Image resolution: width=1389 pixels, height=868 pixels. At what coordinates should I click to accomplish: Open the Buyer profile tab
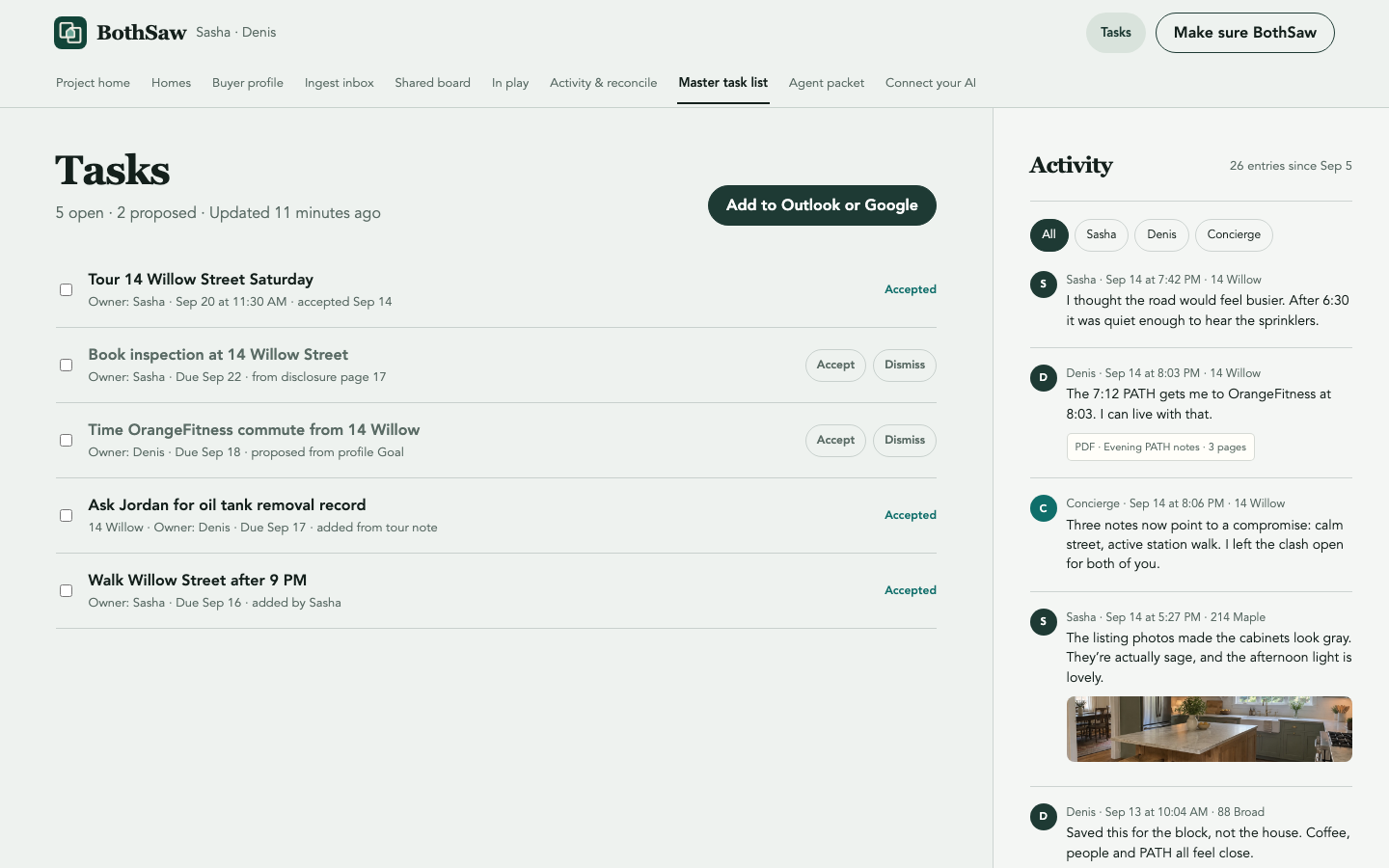248,83
